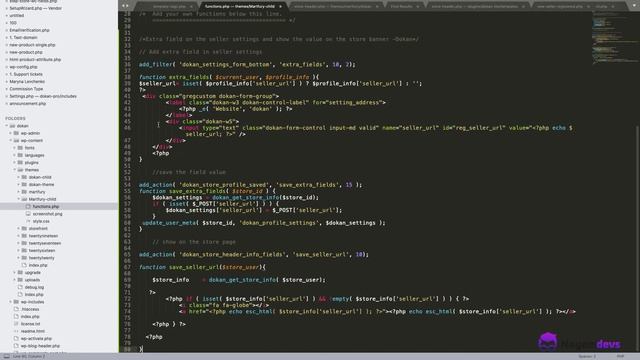
Task: Collapse the themes folder
Action: [x=15, y=170]
